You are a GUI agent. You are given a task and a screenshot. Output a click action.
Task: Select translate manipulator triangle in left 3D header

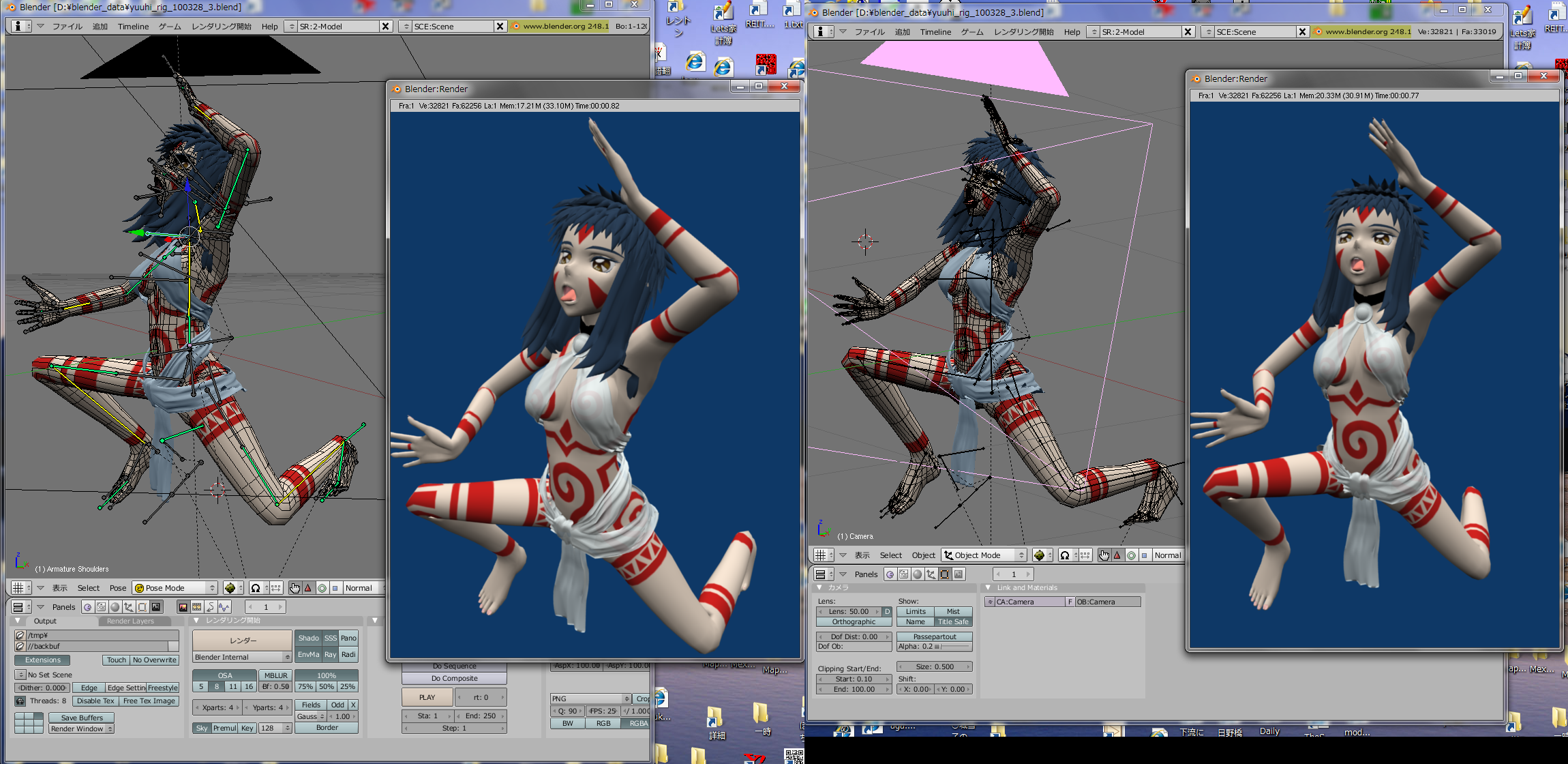[308, 588]
